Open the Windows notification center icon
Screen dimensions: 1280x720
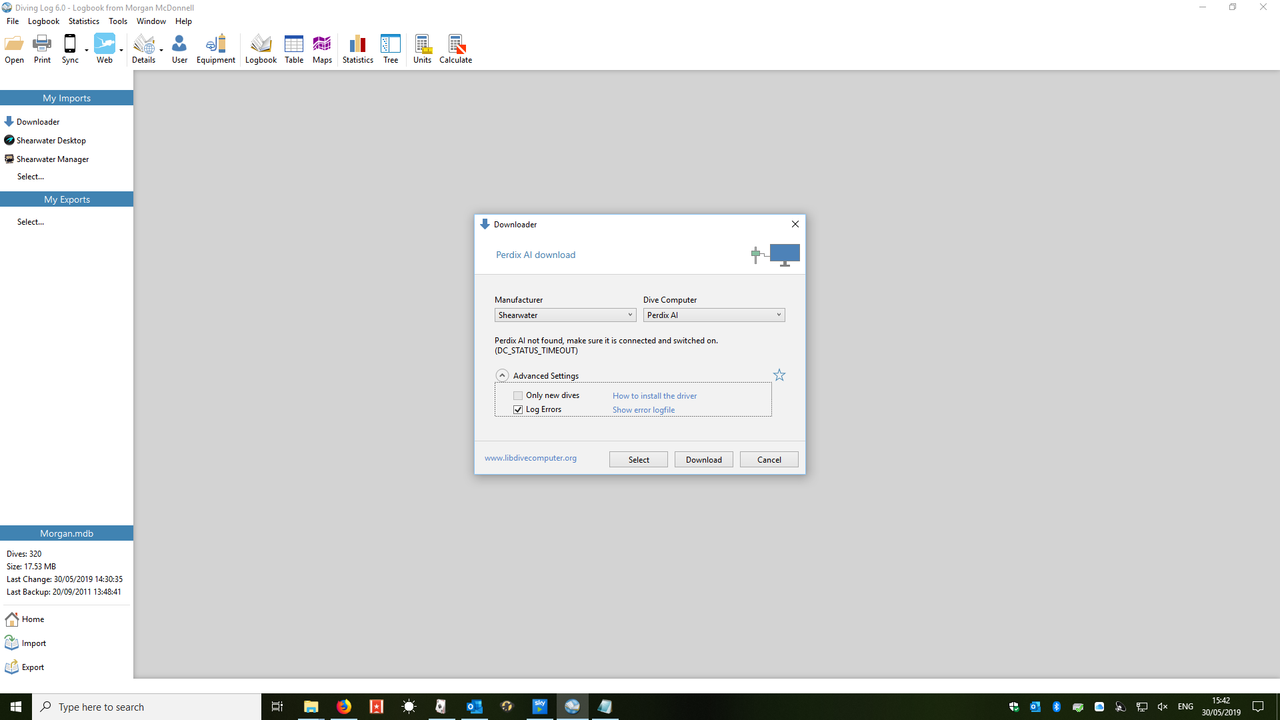click(1258, 706)
